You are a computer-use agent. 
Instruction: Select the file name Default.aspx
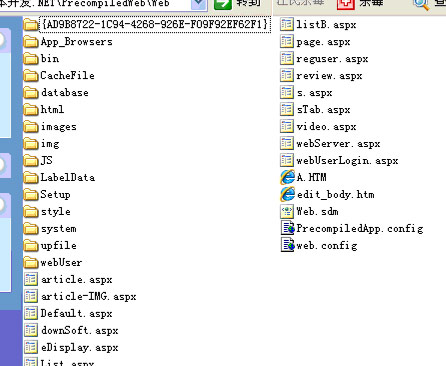pyautogui.click(x=76, y=313)
